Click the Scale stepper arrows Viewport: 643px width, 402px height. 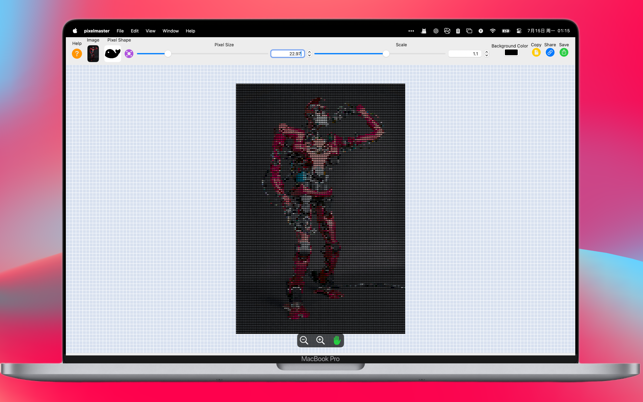click(x=486, y=53)
